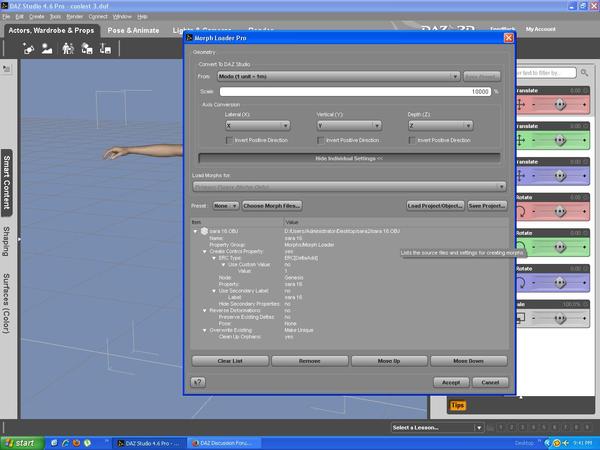This screenshot has height=450, width=600.
Task: Click the green Translate move icon
Action: coord(520,140)
